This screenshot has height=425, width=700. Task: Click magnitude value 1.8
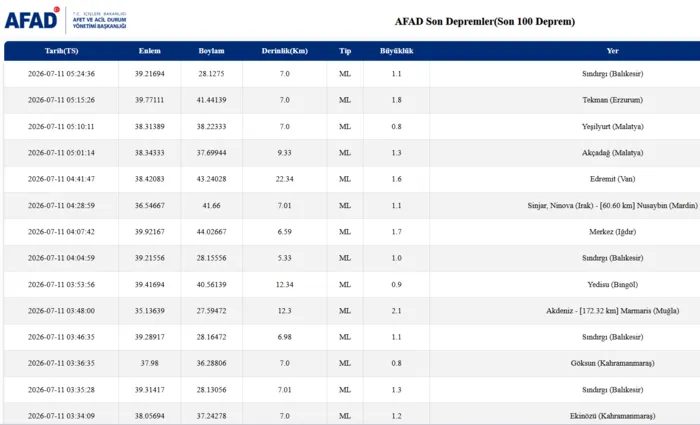pos(396,100)
